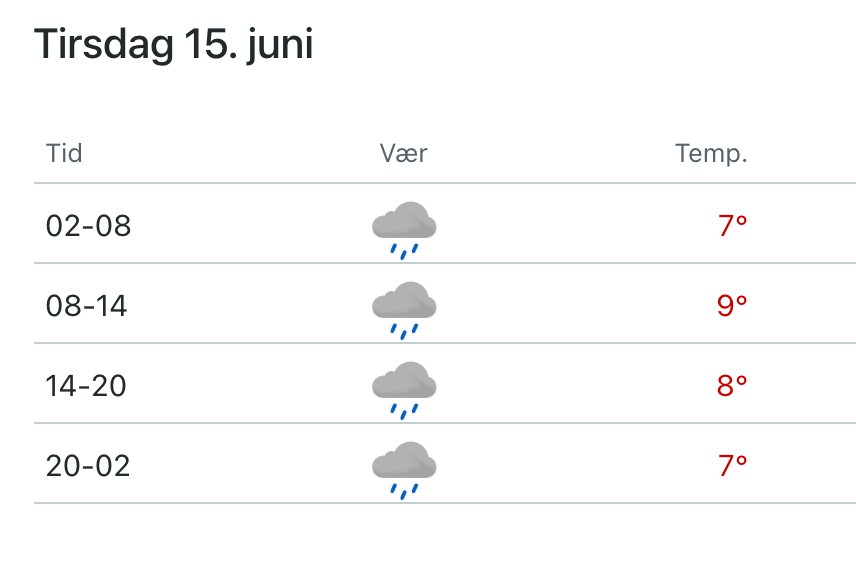Choose the 14-20 time period label
This screenshot has height=564, width=856.
87,385
